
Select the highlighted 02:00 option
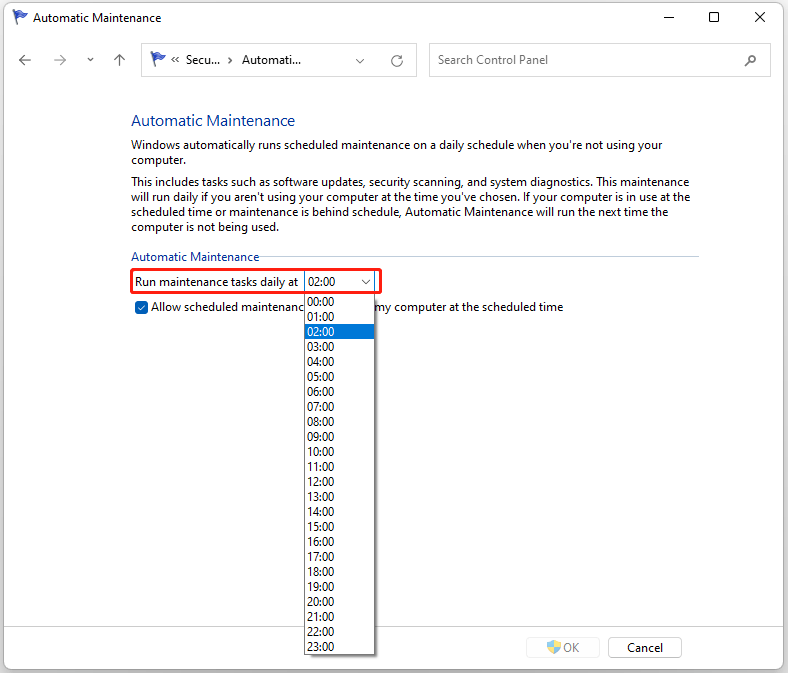pos(339,332)
